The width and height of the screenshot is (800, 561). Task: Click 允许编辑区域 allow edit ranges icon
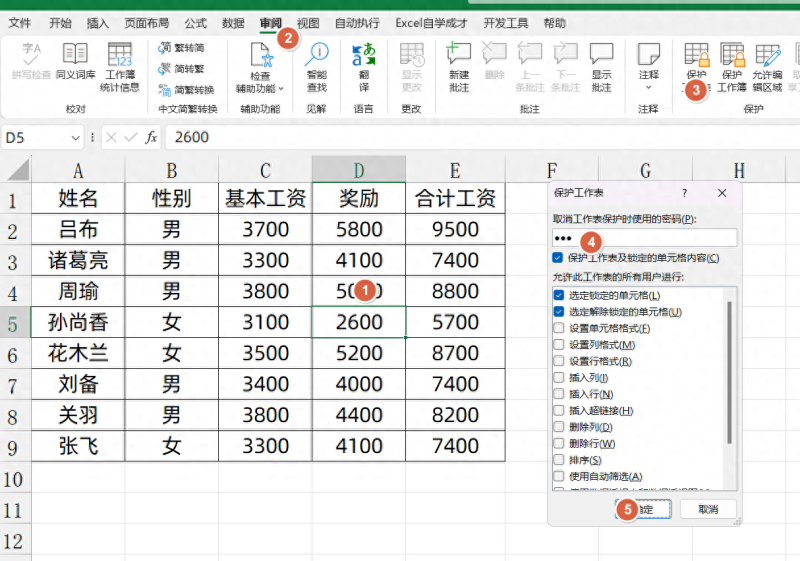768,55
